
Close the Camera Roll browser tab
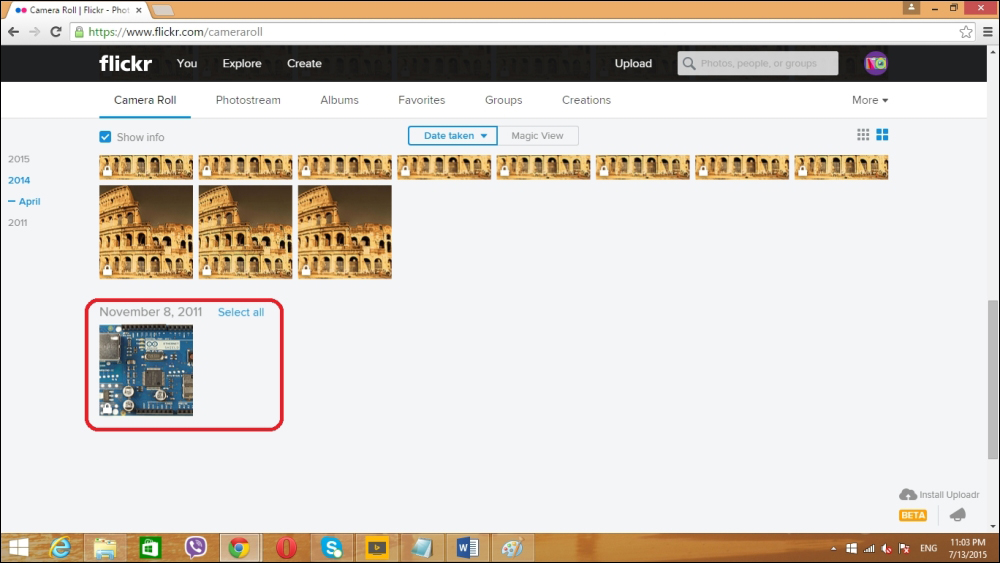tap(138, 10)
